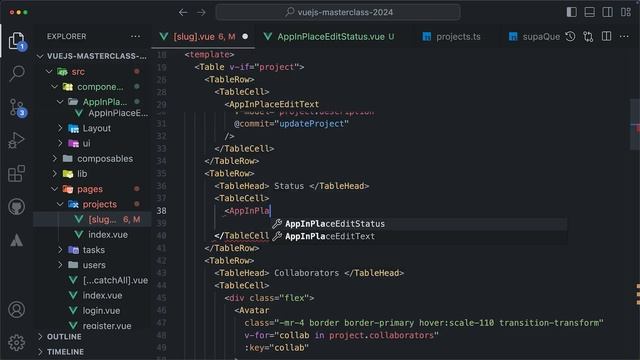The image size is (640, 360).
Task: Open Customize Layout icon
Action: (626, 12)
